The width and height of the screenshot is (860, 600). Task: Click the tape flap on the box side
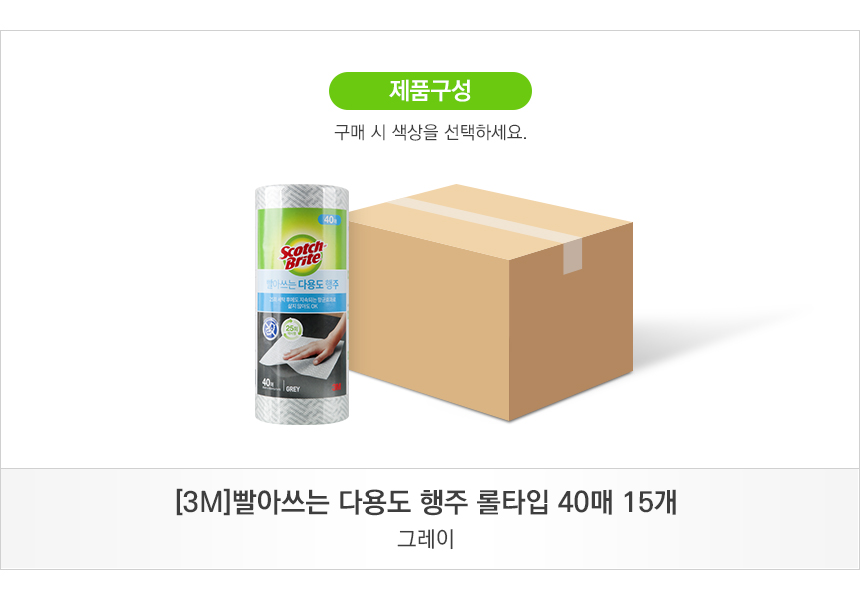tap(572, 257)
